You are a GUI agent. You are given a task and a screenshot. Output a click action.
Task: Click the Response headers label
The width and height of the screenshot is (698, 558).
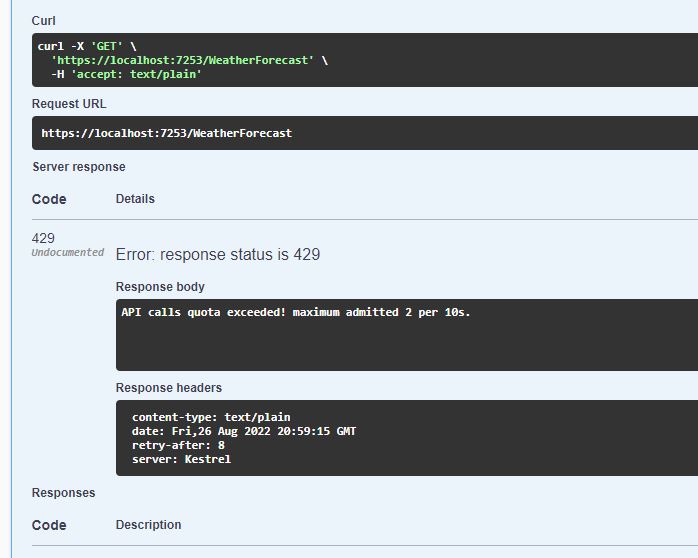[169, 388]
